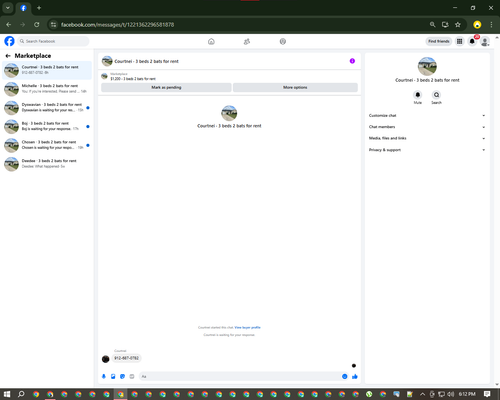
Task: Start a voice clip with microphone icon
Action: click(104, 376)
